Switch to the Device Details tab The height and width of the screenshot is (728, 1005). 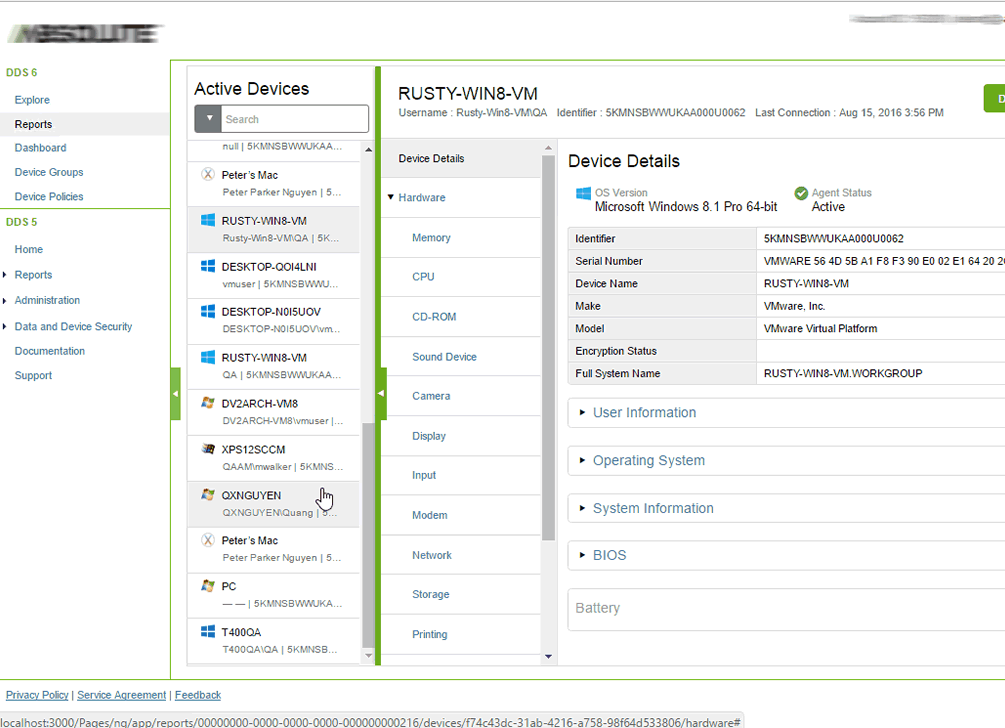click(x=432, y=158)
